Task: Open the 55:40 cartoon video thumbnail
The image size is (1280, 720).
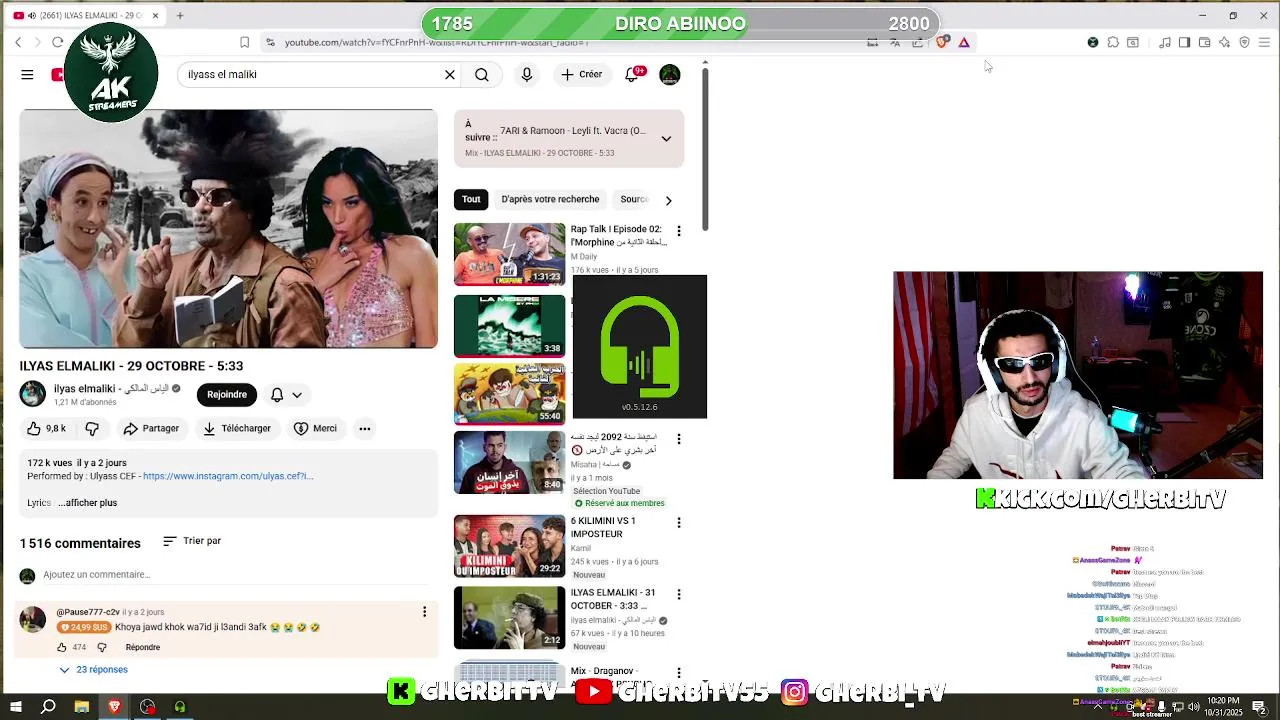Action: pos(509,394)
